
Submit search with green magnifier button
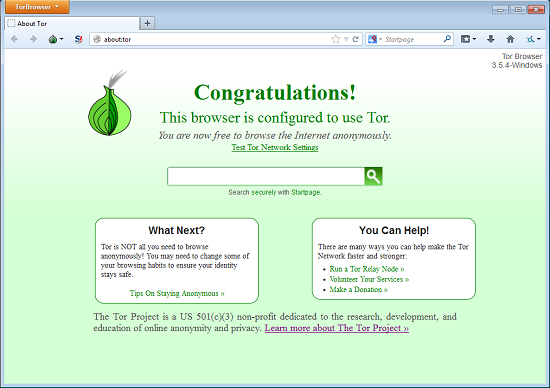(x=373, y=176)
